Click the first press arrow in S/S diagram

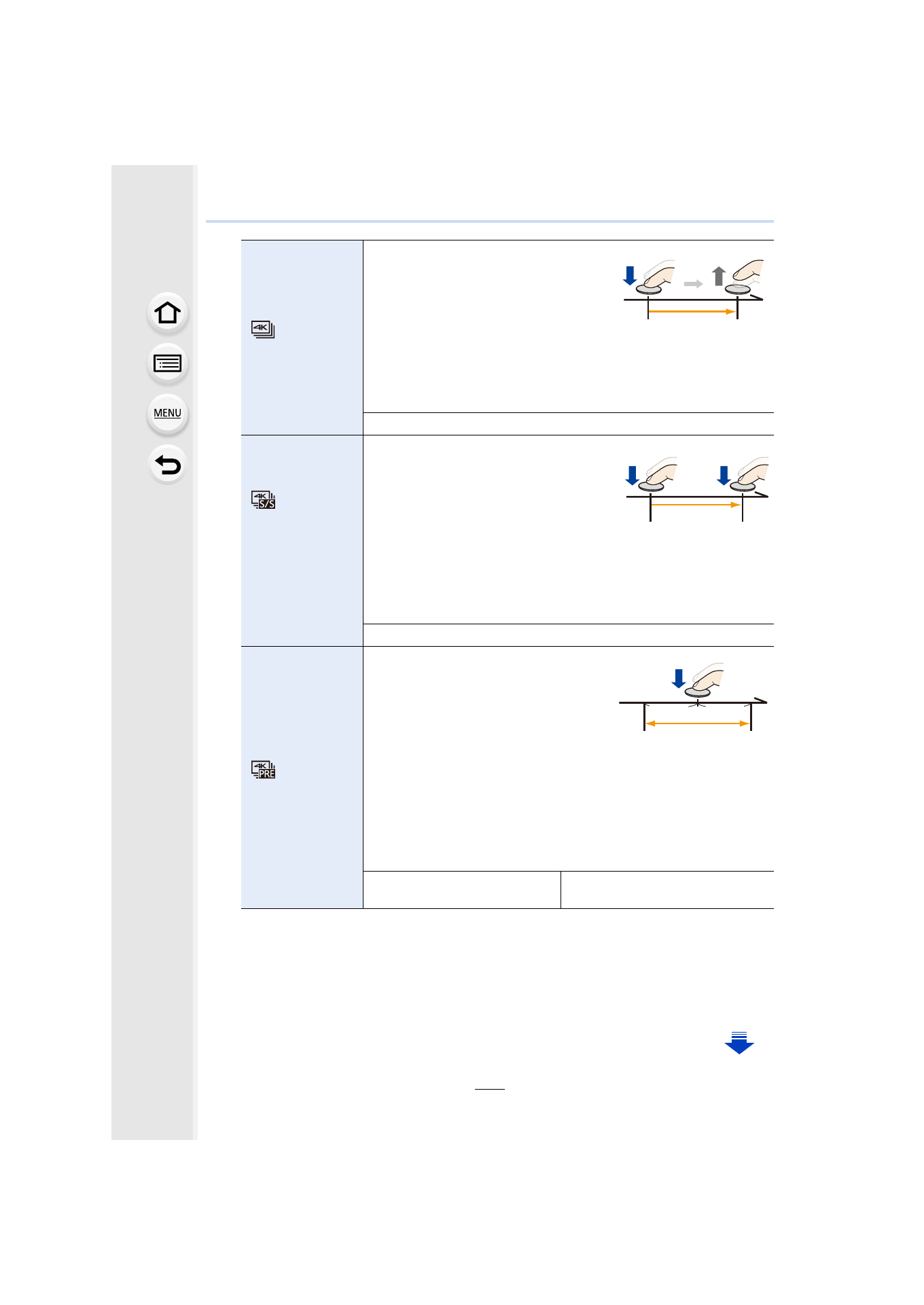click(633, 476)
